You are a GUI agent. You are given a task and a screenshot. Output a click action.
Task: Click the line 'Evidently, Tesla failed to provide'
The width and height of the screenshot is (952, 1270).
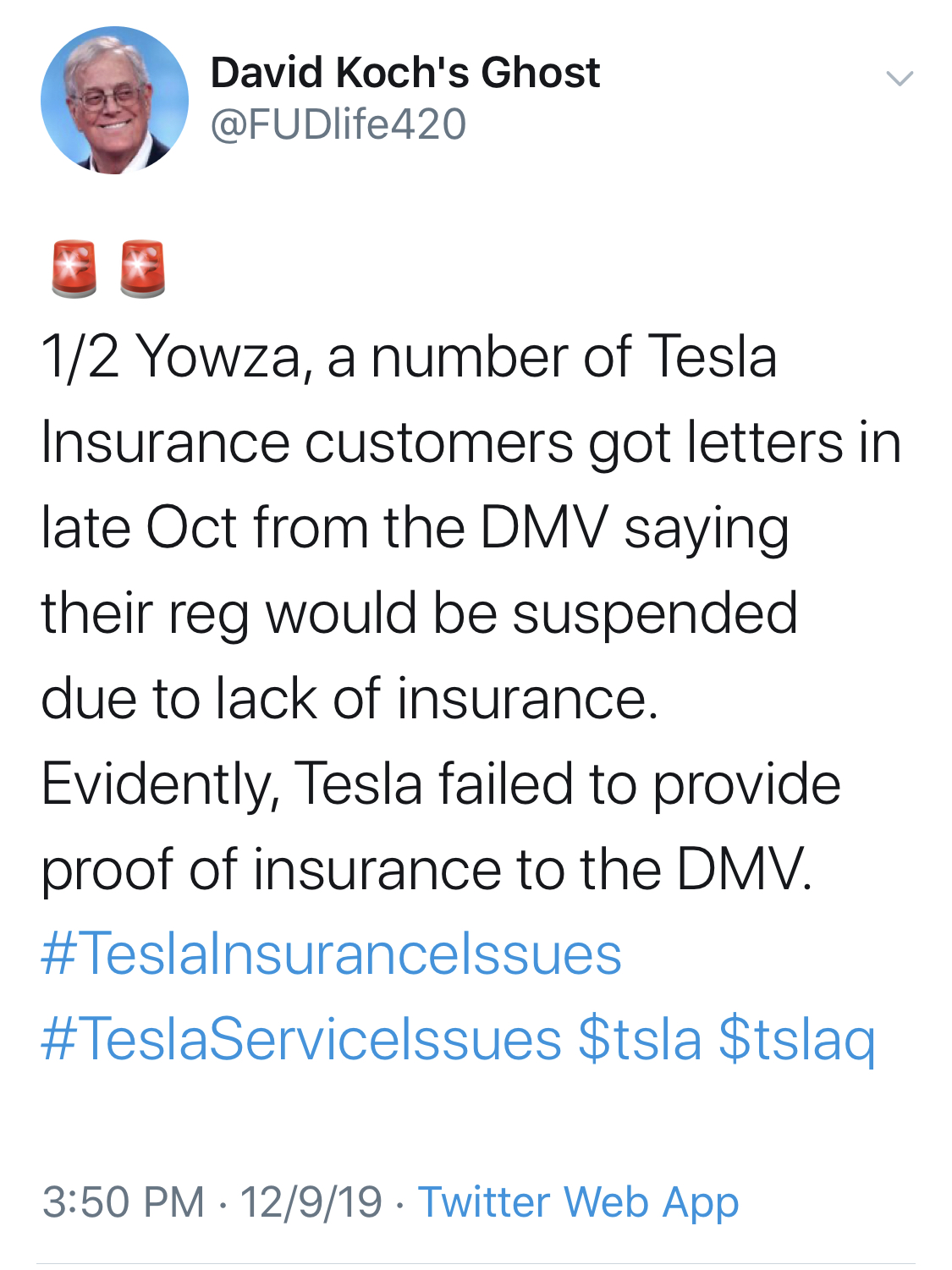pos(441,785)
